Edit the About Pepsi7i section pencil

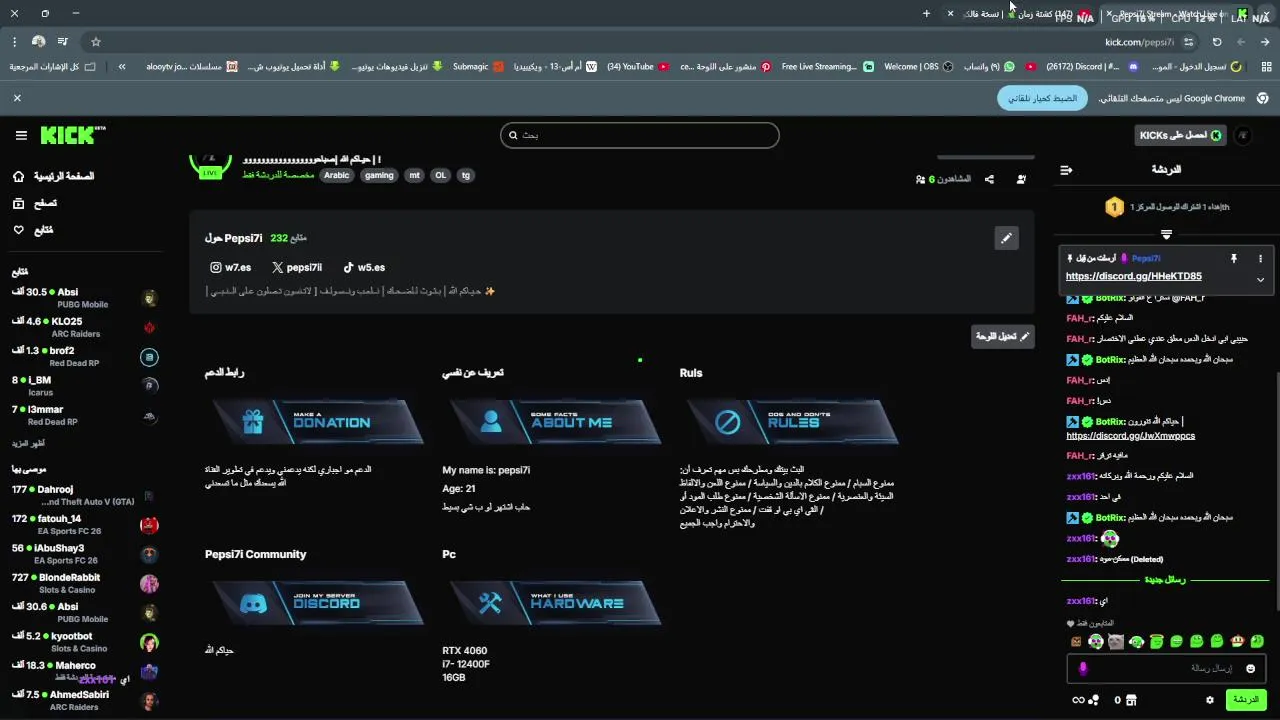click(1006, 238)
